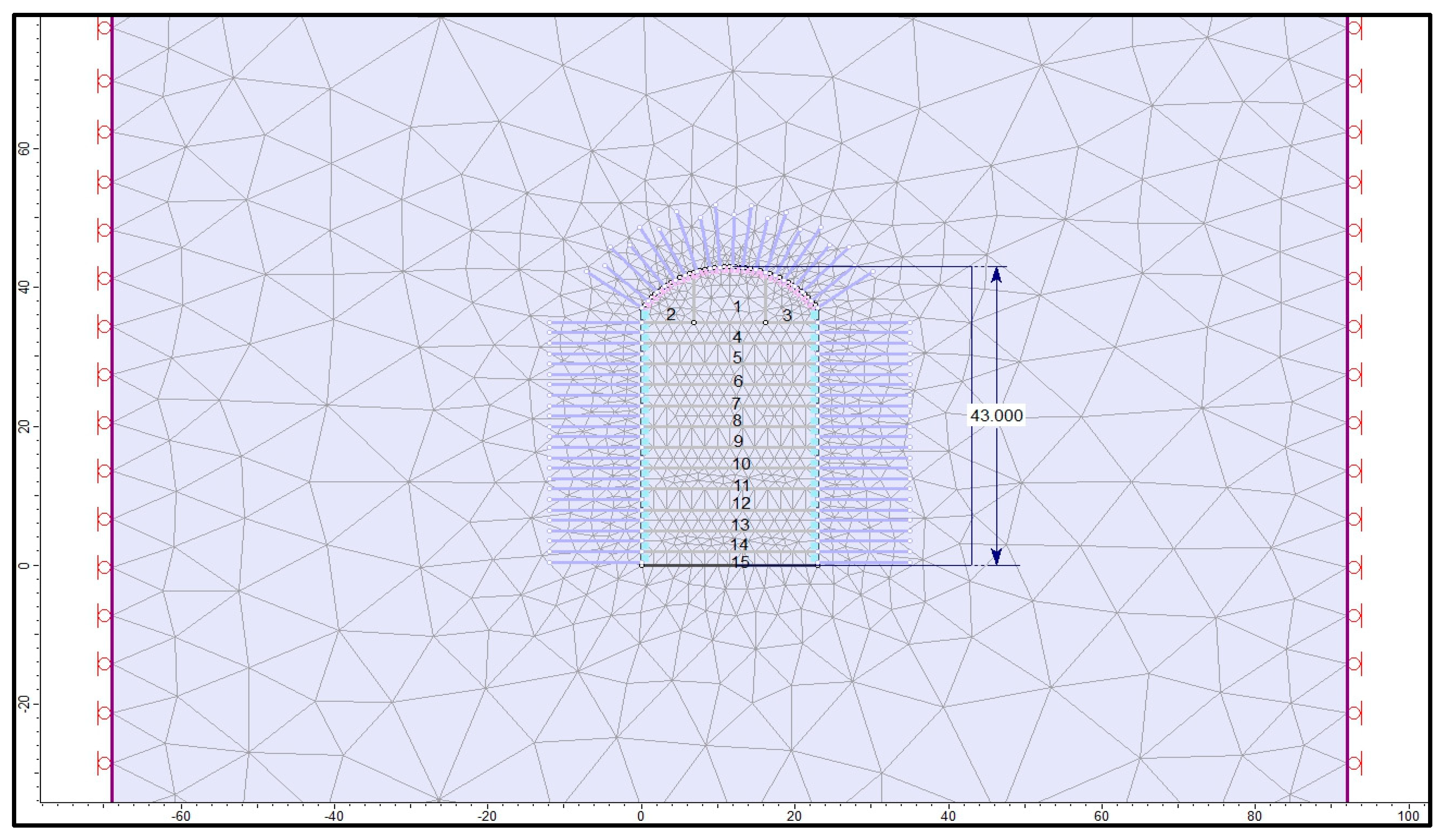Click the upper arrowhead of dimension line
This screenshot has height=840, width=1446.
997,275
